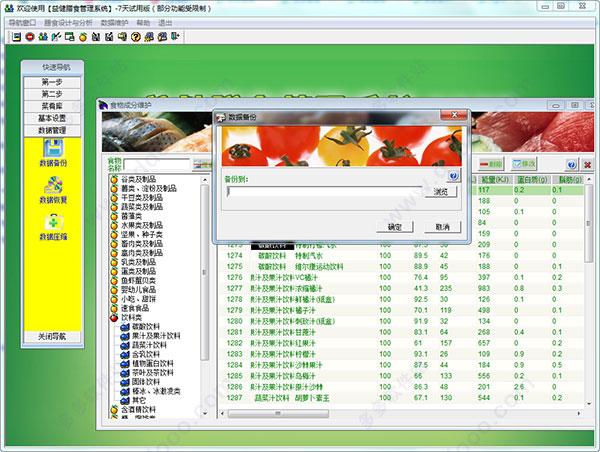
Task: Select row 1275 维尔康运动饮料
Action: click(401, 266)
